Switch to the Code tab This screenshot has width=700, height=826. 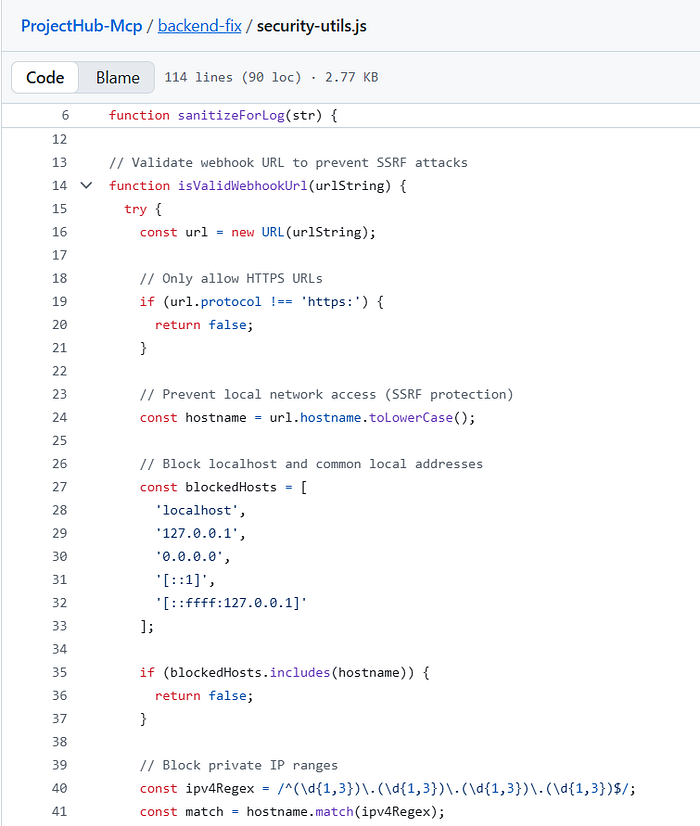tap(45, 77)
